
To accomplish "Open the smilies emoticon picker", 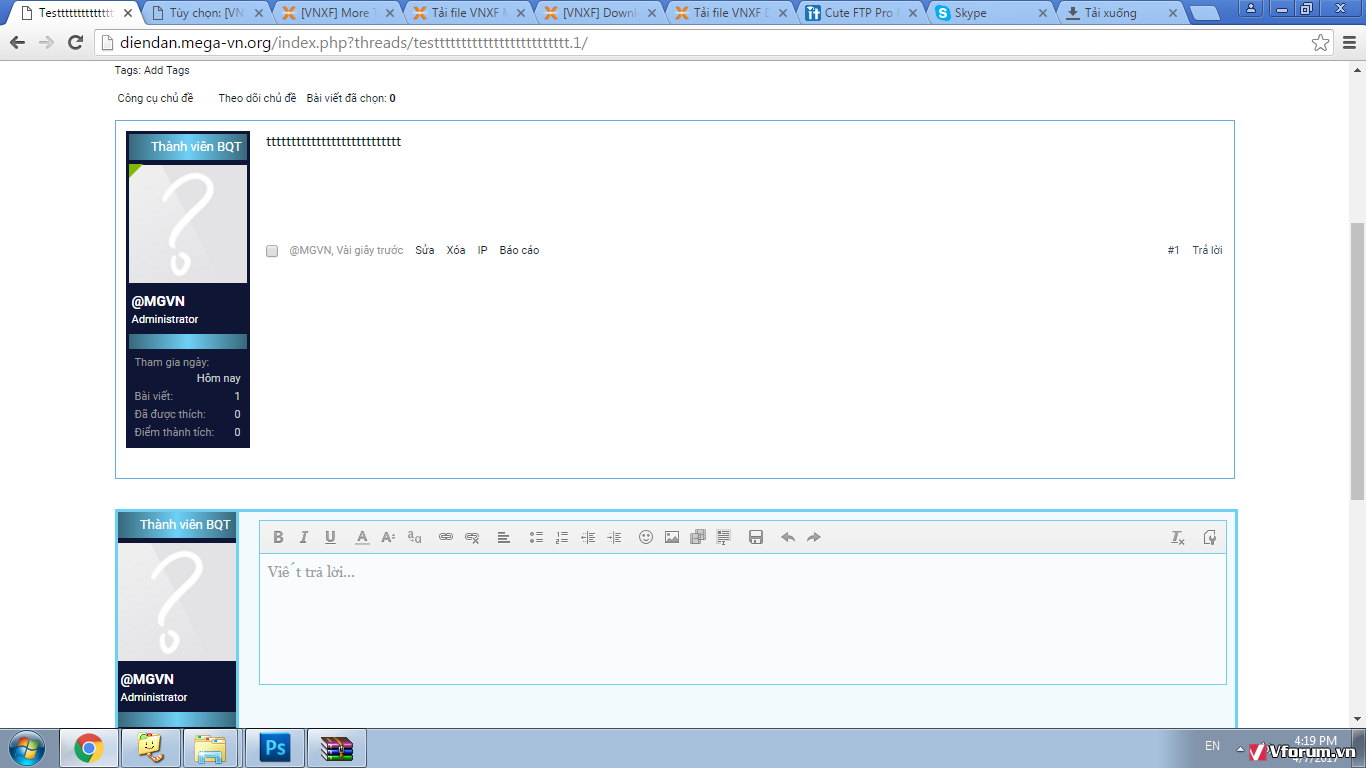I will (646, 537).
